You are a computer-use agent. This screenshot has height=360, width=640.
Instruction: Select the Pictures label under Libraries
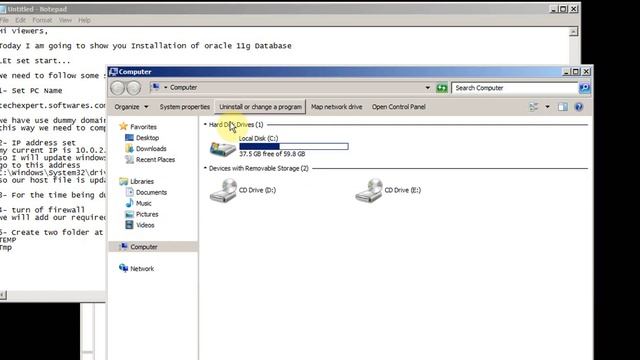147,214
